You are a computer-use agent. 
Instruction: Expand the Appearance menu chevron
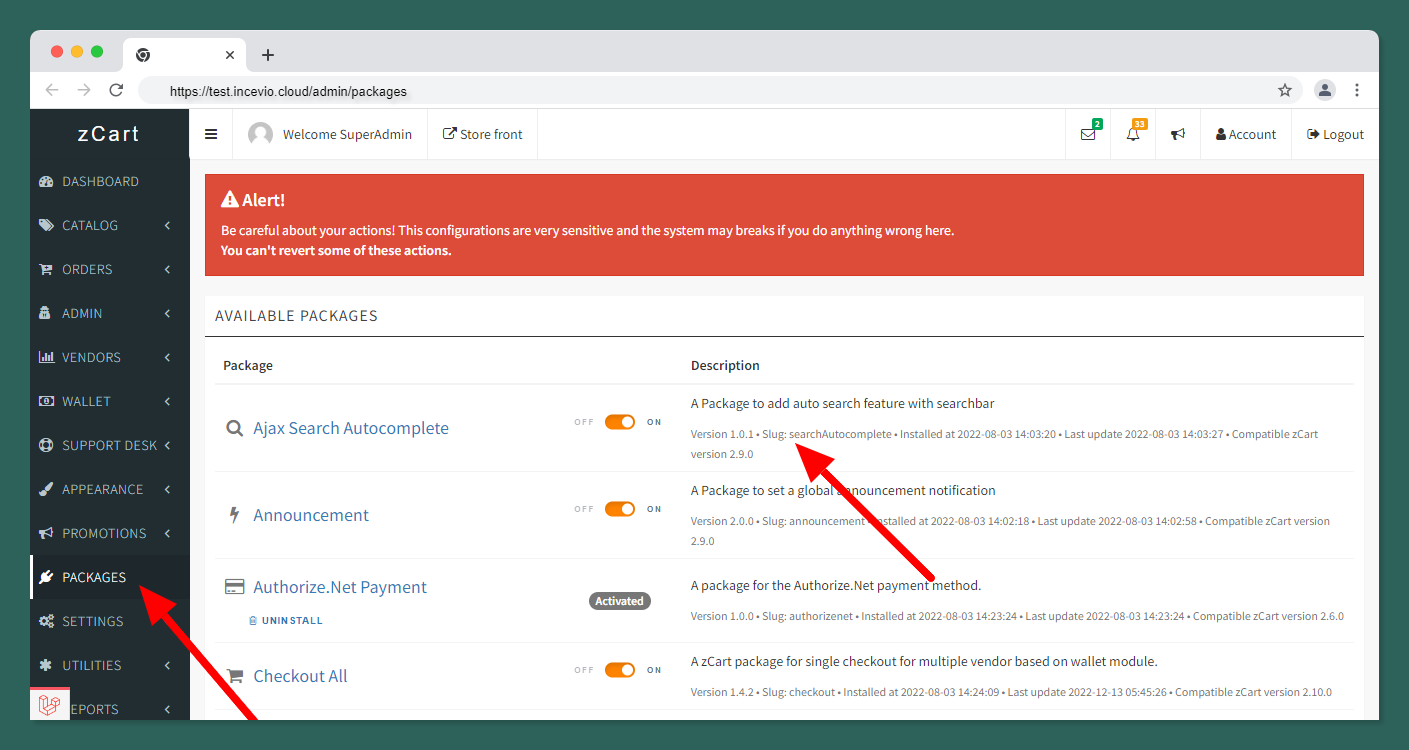[x=168, y=489]
